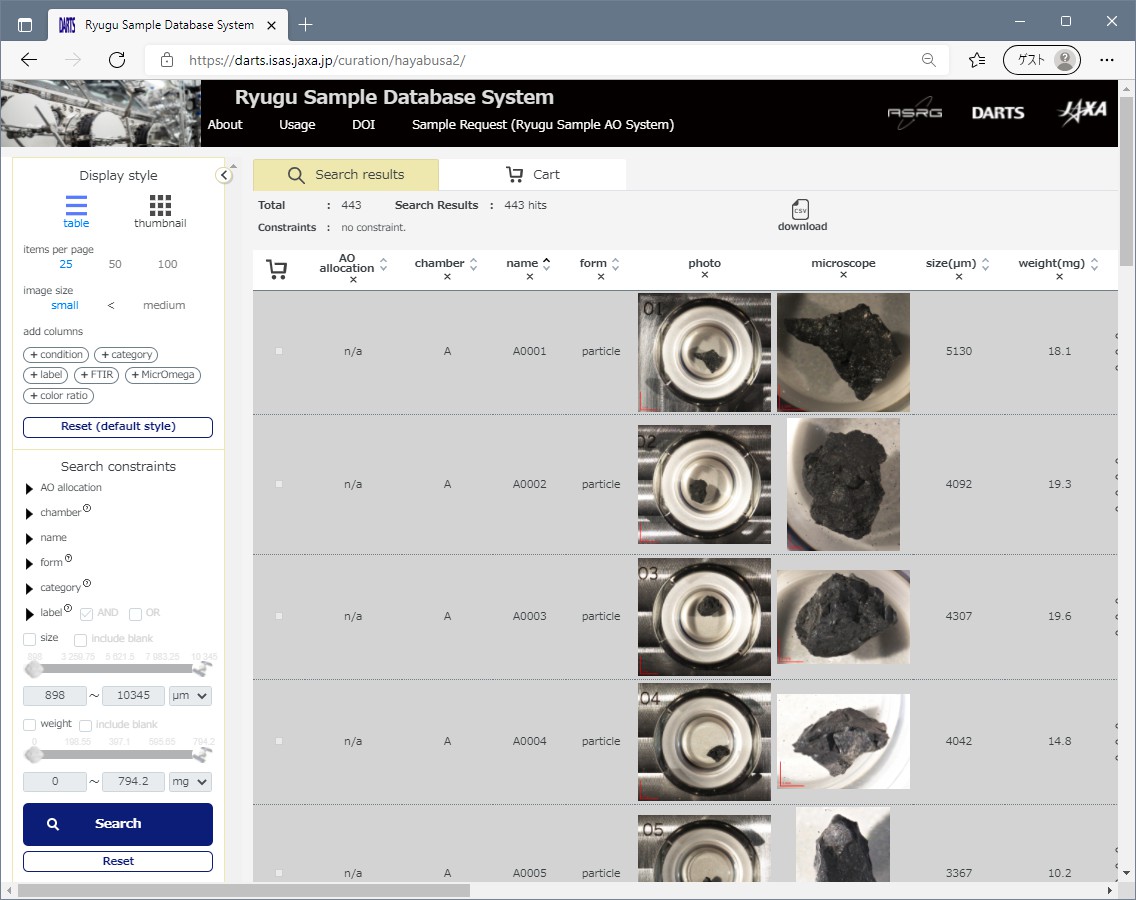Open microscope image of sample A0003
This screenshot has width=1136, height=900.
point(843,617)
